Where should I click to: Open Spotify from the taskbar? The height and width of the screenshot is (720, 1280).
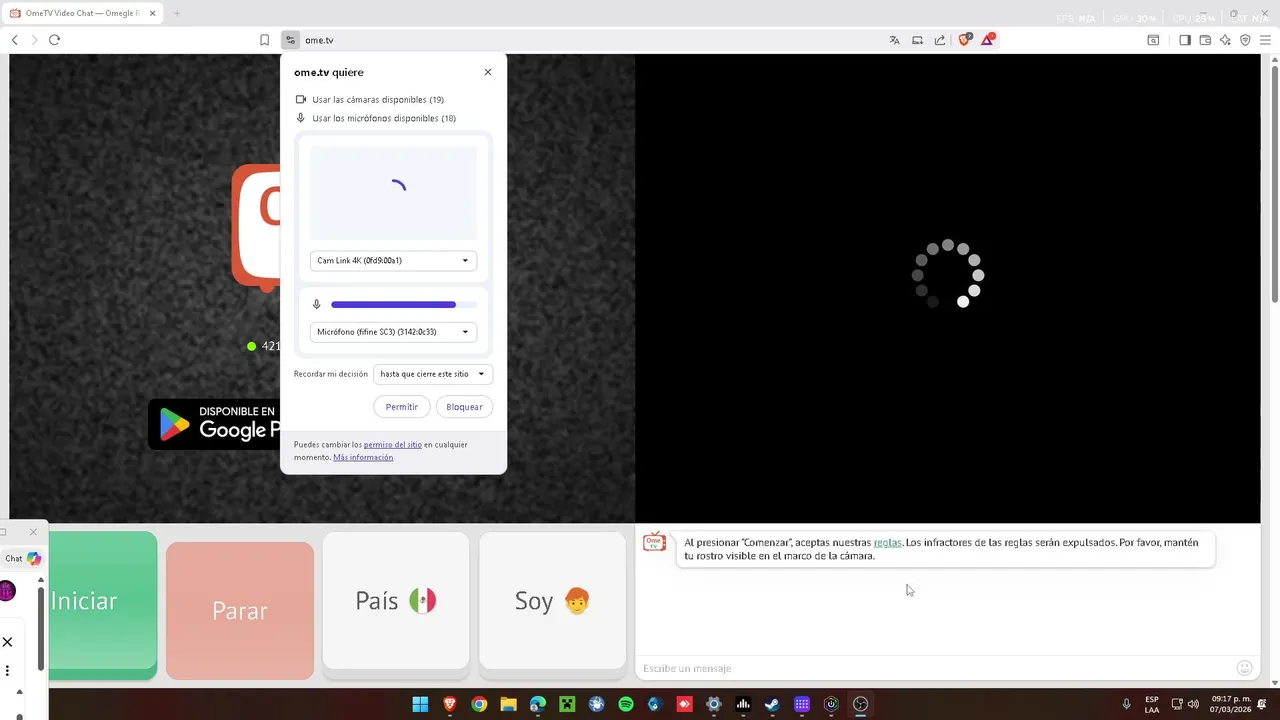point(626,704)
